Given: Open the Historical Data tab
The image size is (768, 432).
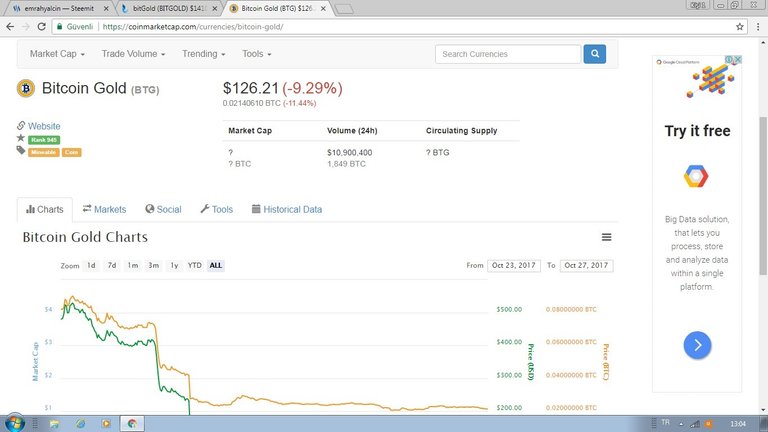Looking at the screenshot, I should [287, 209].
